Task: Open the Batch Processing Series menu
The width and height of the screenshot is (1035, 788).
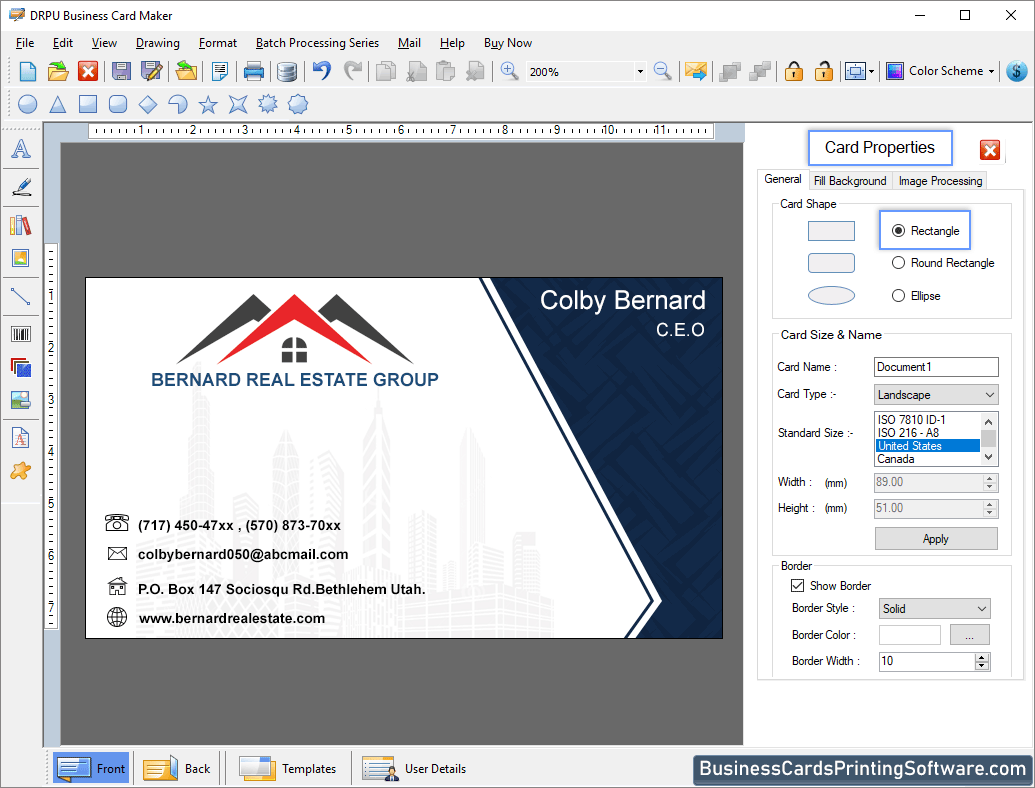Action: (x=317, y=43)
